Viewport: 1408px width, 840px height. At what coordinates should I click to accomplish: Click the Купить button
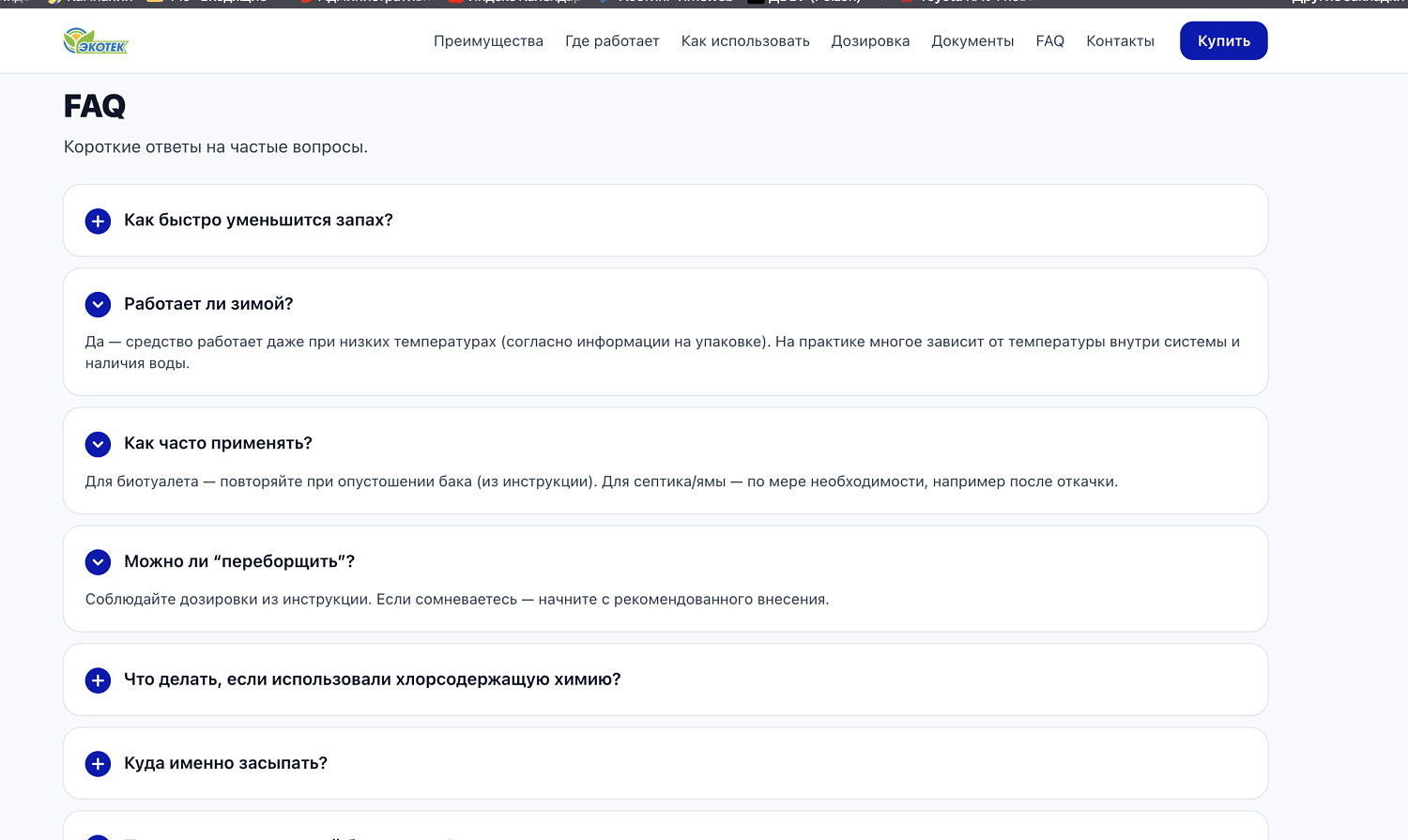pyautogui.click(x=1223, y=40)
